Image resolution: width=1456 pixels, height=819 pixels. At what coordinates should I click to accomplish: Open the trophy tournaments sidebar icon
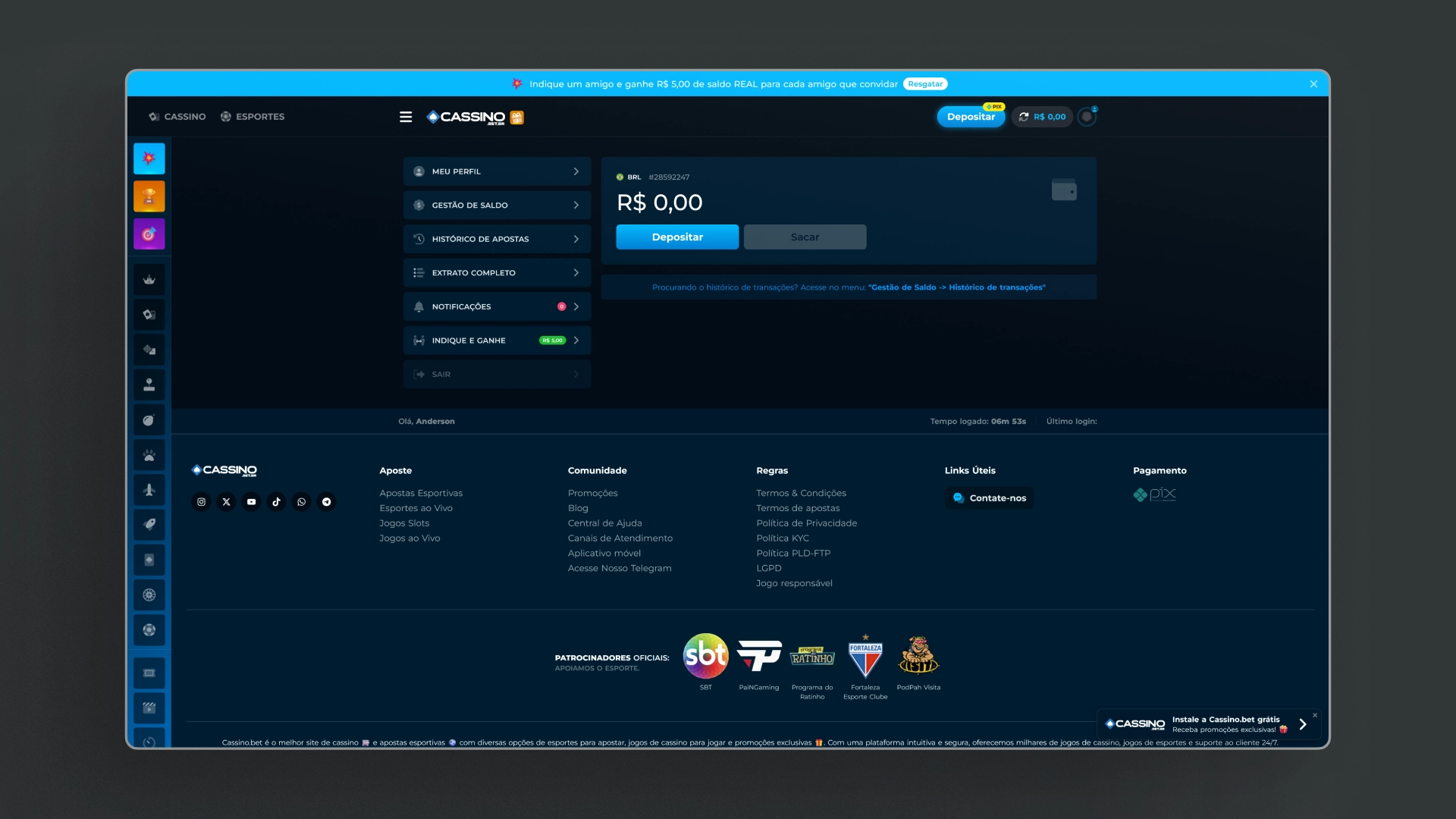[149, 196]
